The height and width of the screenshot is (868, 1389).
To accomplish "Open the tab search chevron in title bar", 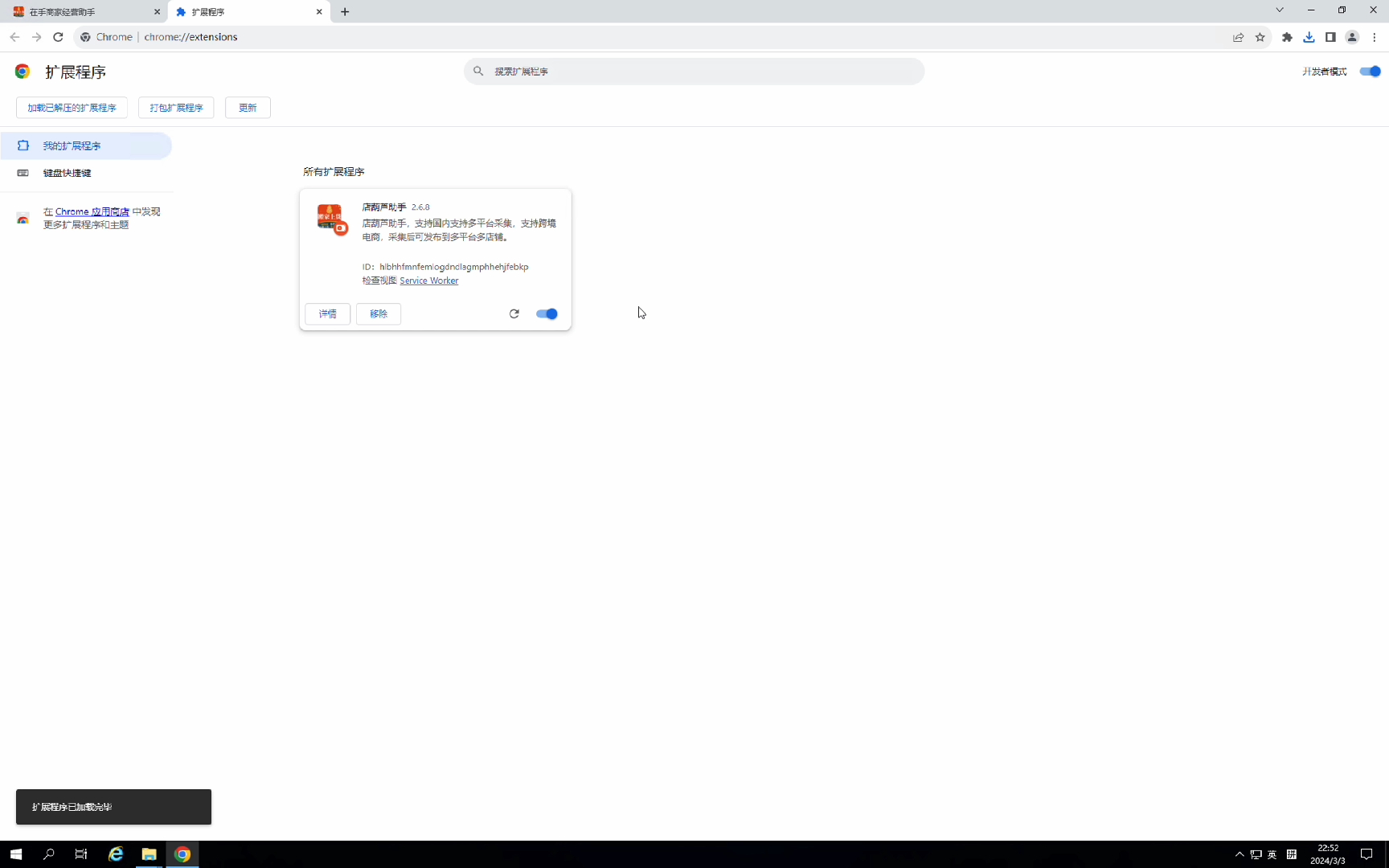I will (x=1280, y=10).
